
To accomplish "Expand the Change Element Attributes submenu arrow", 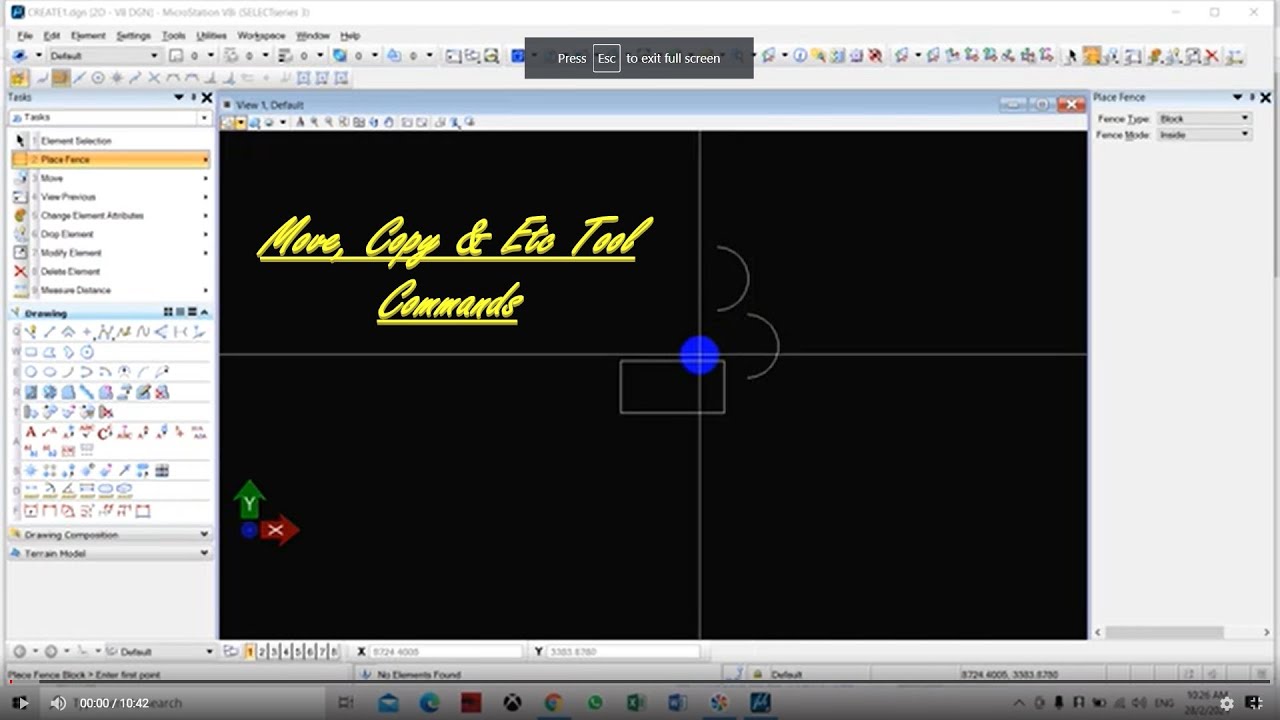I will 206,216.
